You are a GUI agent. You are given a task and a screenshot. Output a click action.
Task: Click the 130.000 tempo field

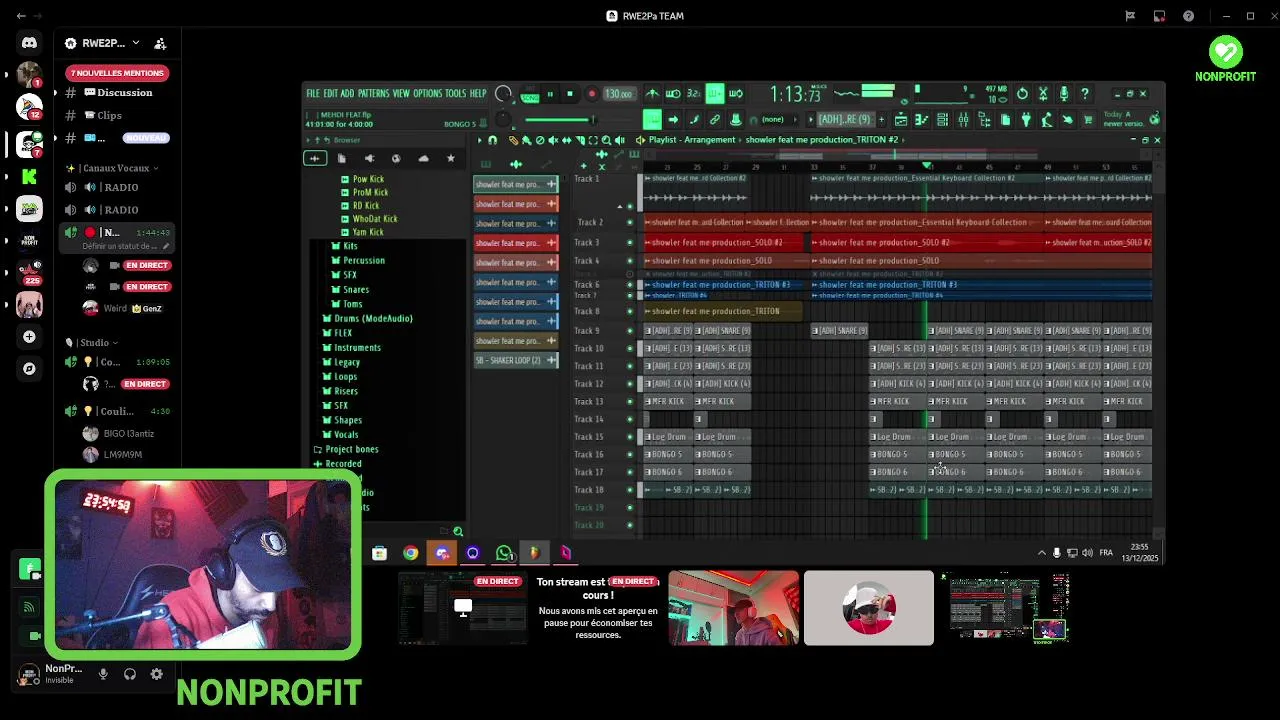click(x=618, y=94)
